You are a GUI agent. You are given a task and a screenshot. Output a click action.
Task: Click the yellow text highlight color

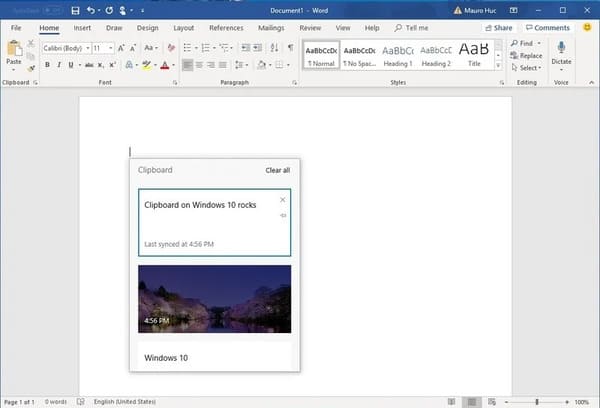click(x=146, y=65)
